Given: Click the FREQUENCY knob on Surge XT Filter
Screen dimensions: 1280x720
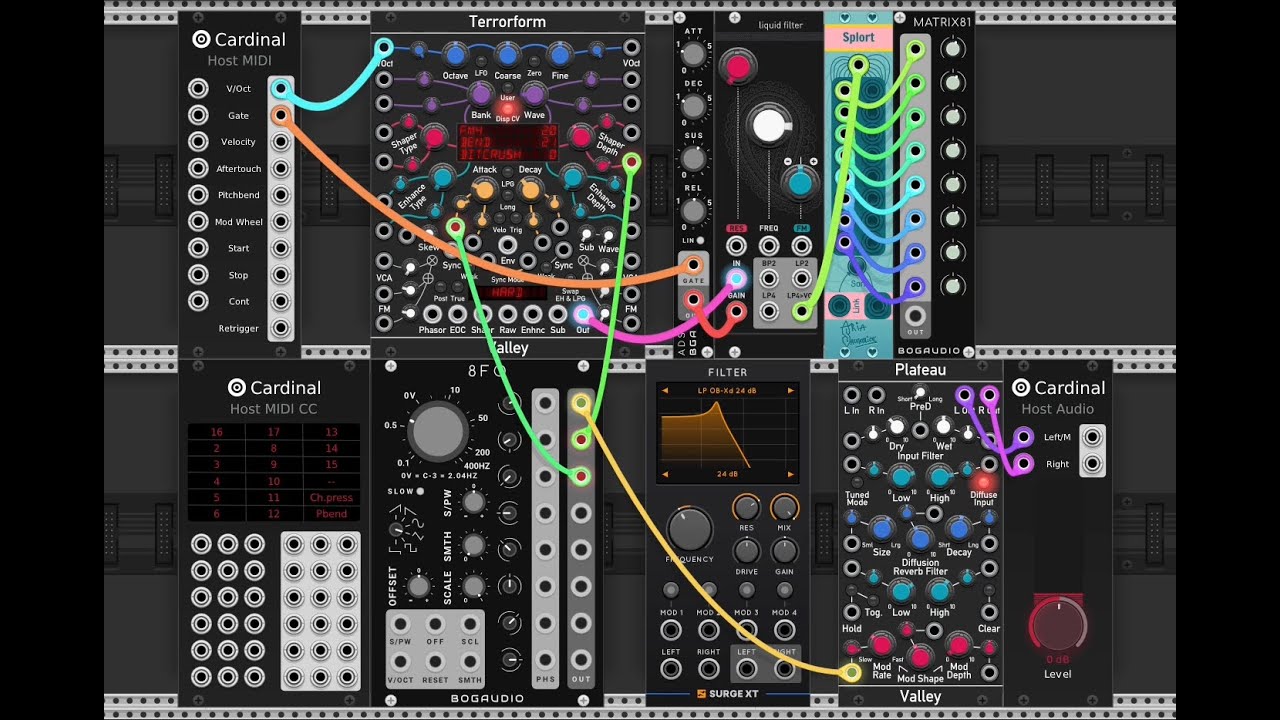Looking at the screenshot, I should coord(690,530).
